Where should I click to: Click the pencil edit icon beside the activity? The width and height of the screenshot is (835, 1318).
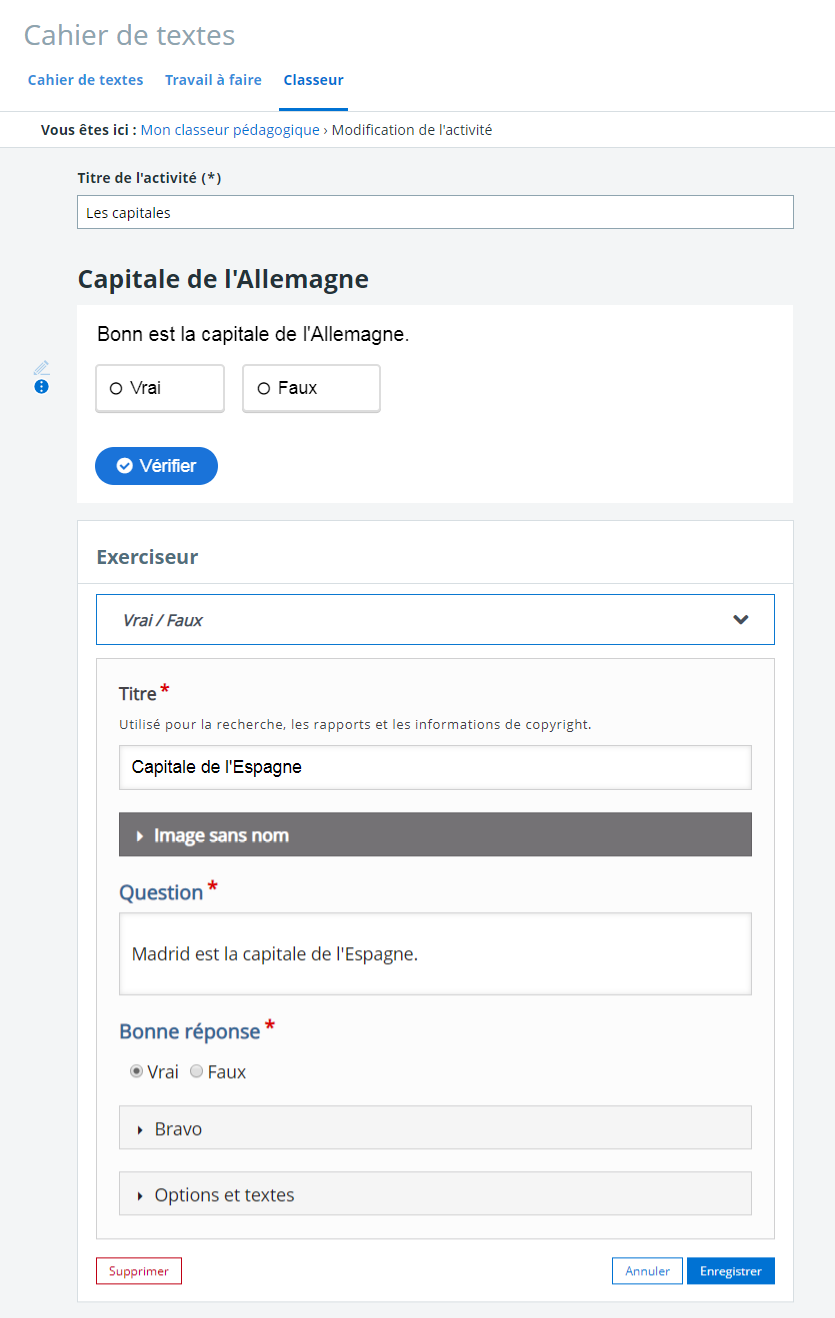41,367
